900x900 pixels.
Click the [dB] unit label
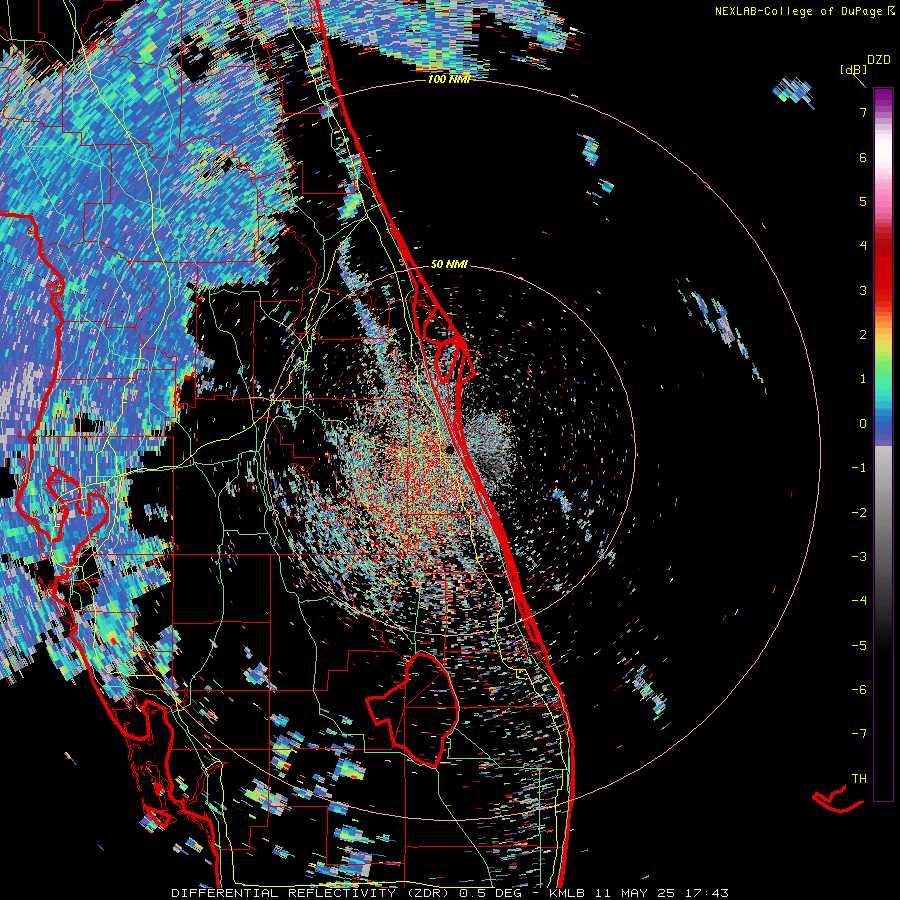point(854,69)
